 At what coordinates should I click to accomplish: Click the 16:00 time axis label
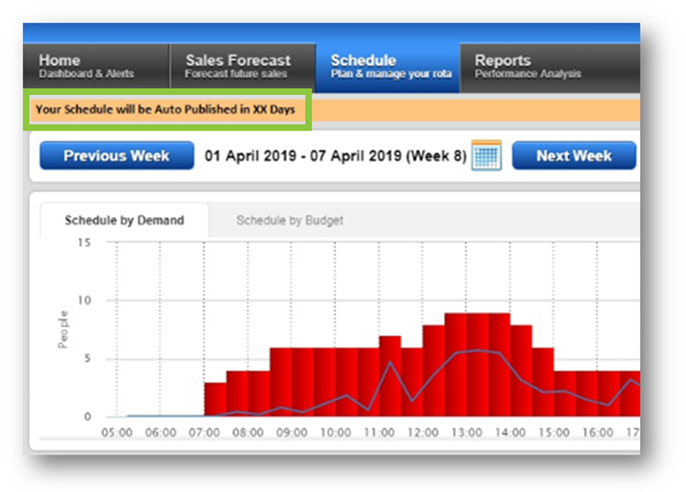(597, 433)
